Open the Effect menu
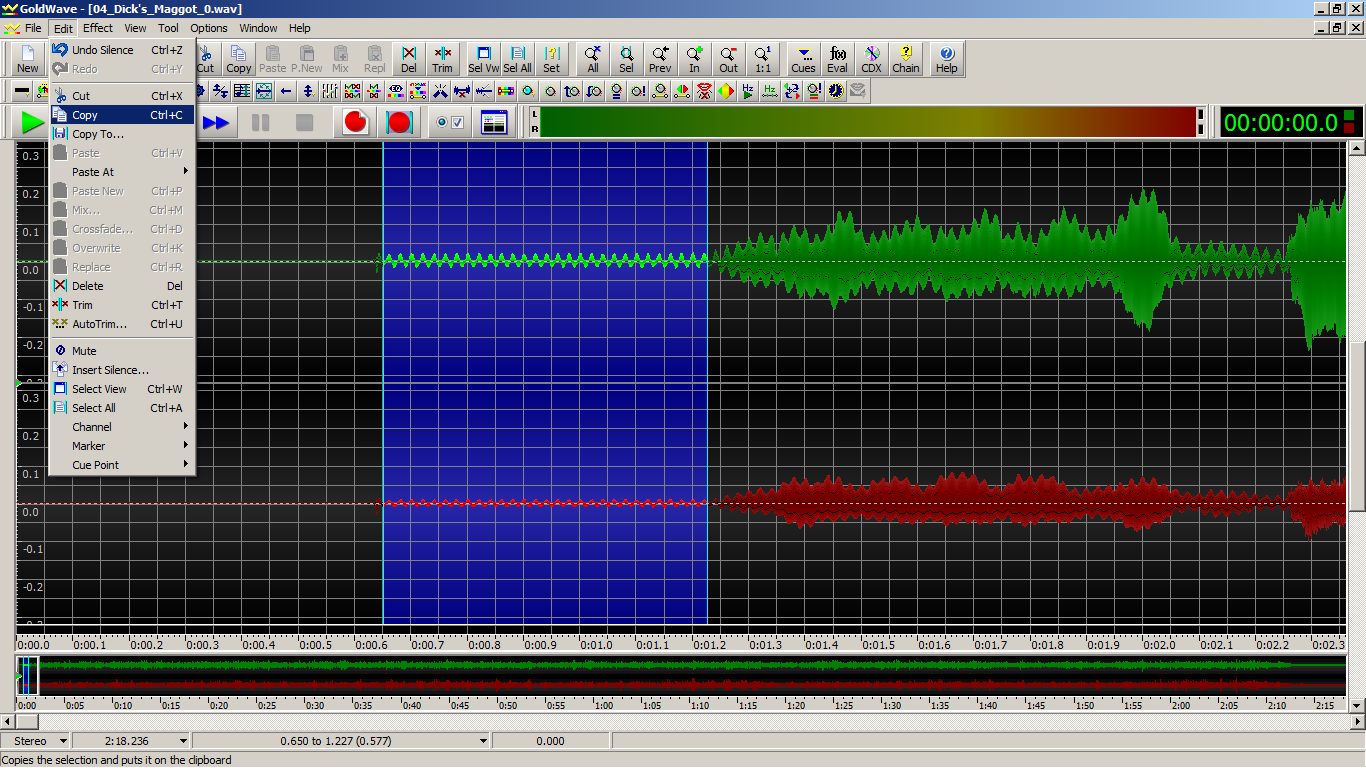 (98, 28)
